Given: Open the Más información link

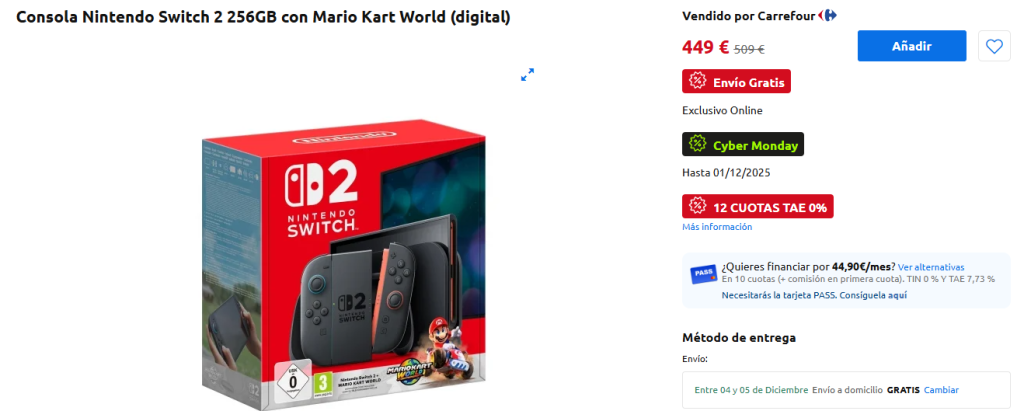Looking at the screenshot, I should click(717, 227).
